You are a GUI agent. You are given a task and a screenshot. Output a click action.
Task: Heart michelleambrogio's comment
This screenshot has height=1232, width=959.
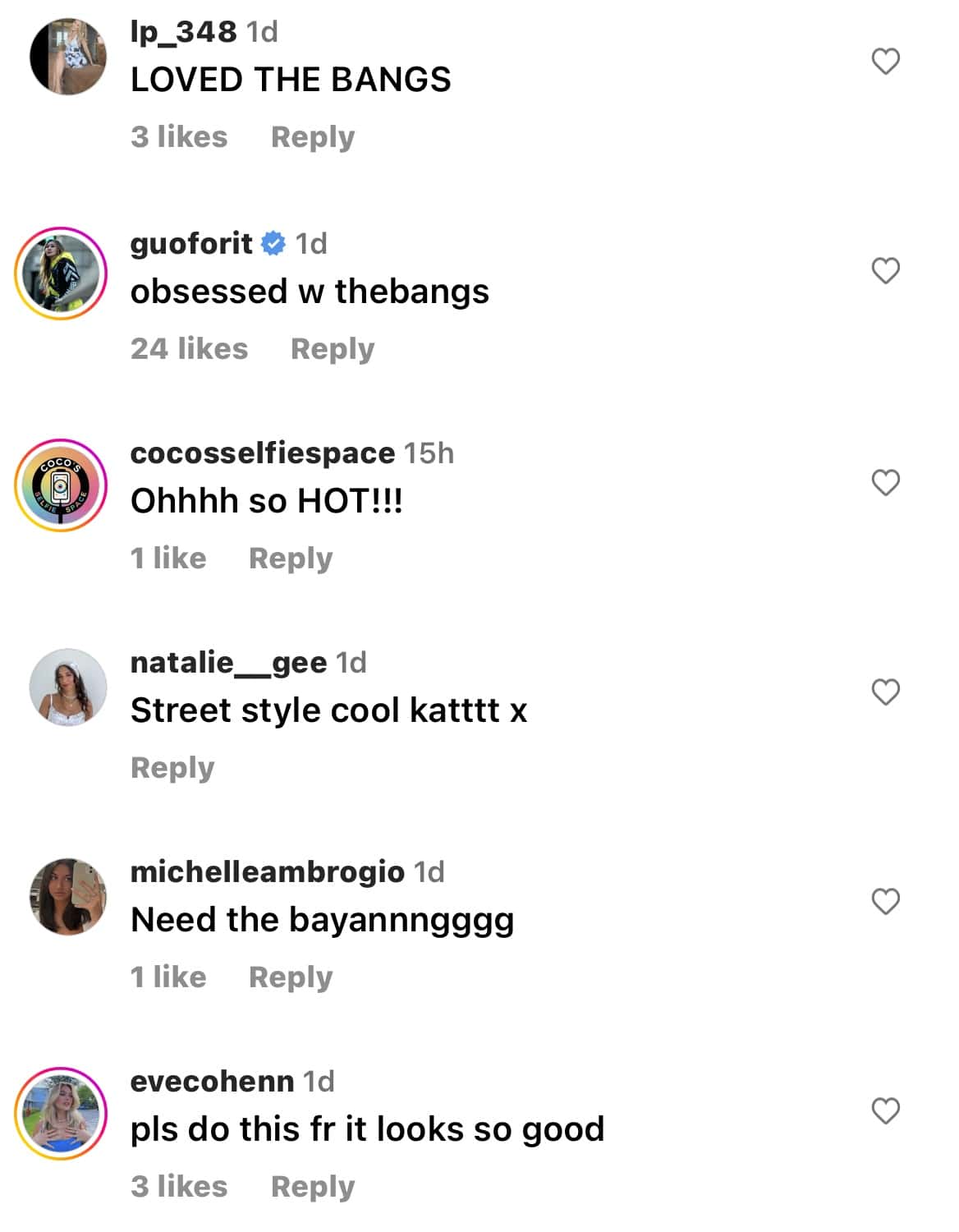[x=884, y=902]
